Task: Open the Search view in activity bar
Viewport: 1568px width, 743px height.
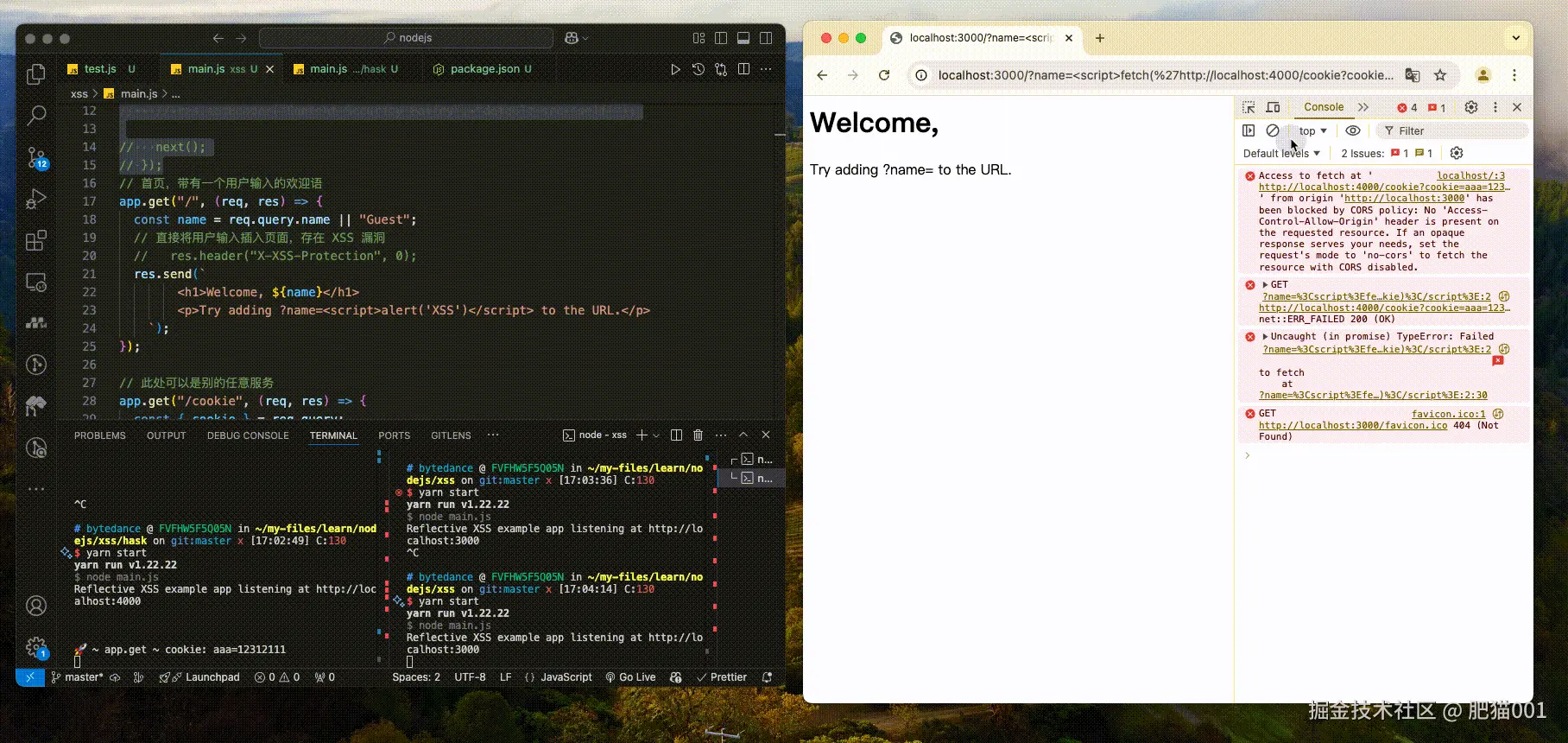Action: (36, 115)
